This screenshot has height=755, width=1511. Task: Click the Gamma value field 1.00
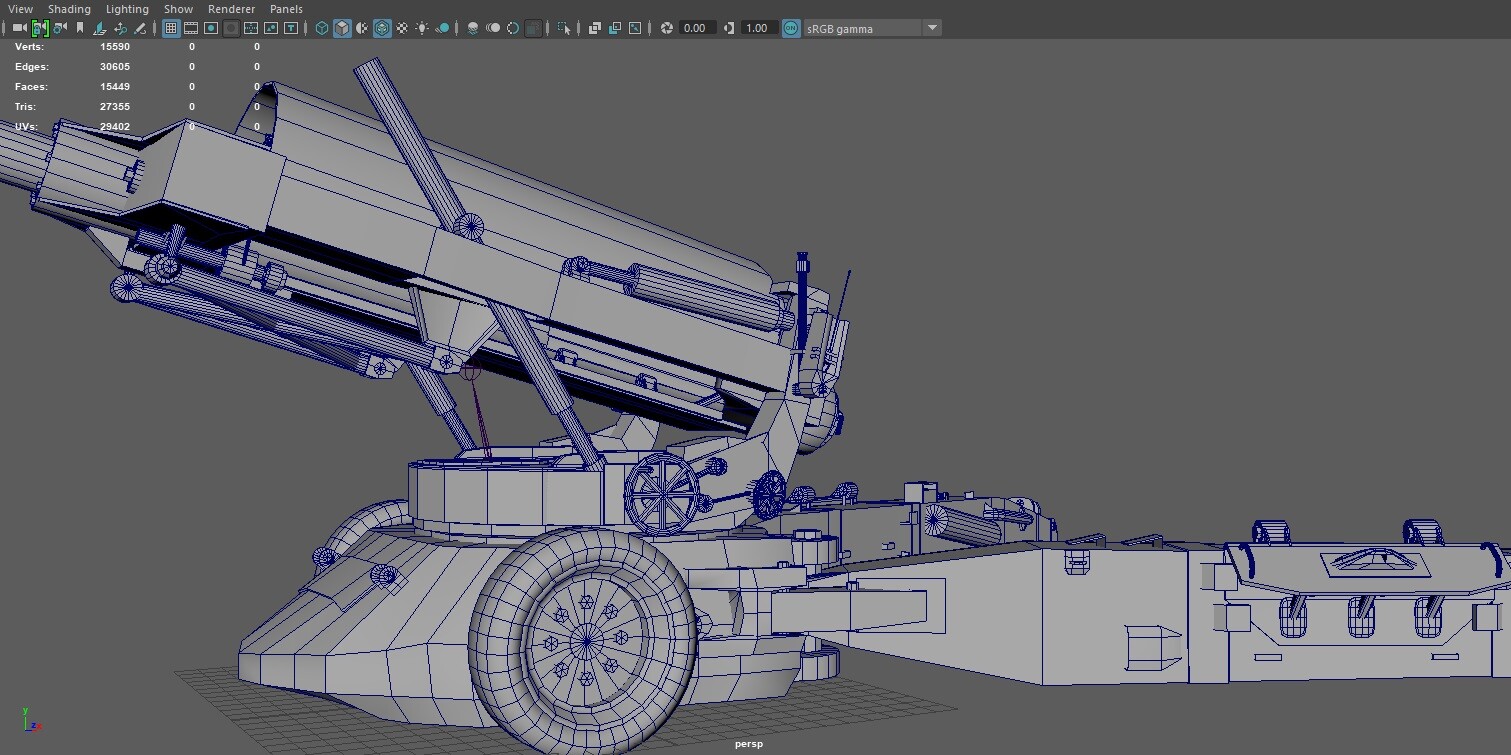point(757,28)
